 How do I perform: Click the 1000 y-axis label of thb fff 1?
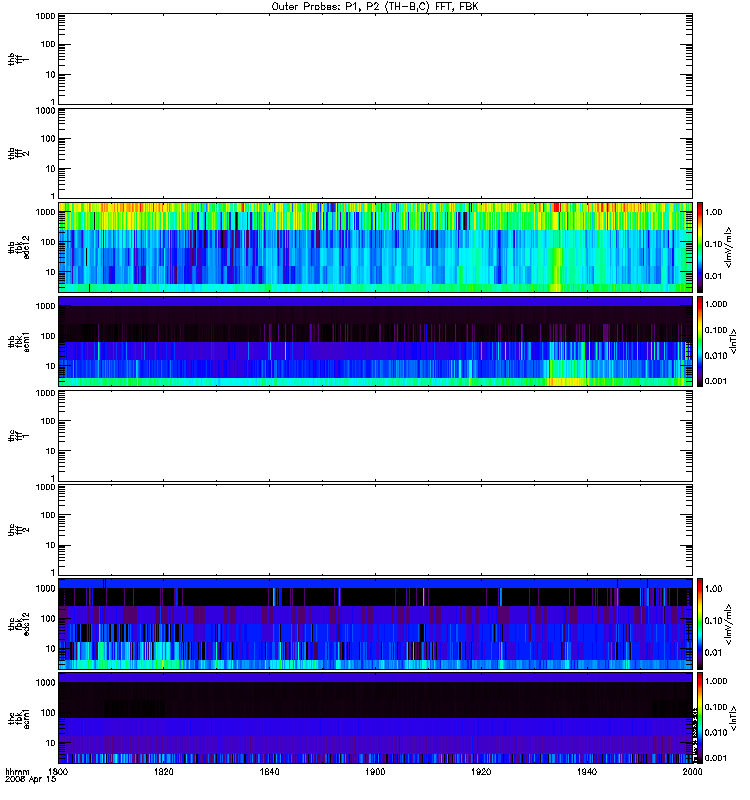tap(45, 16)
